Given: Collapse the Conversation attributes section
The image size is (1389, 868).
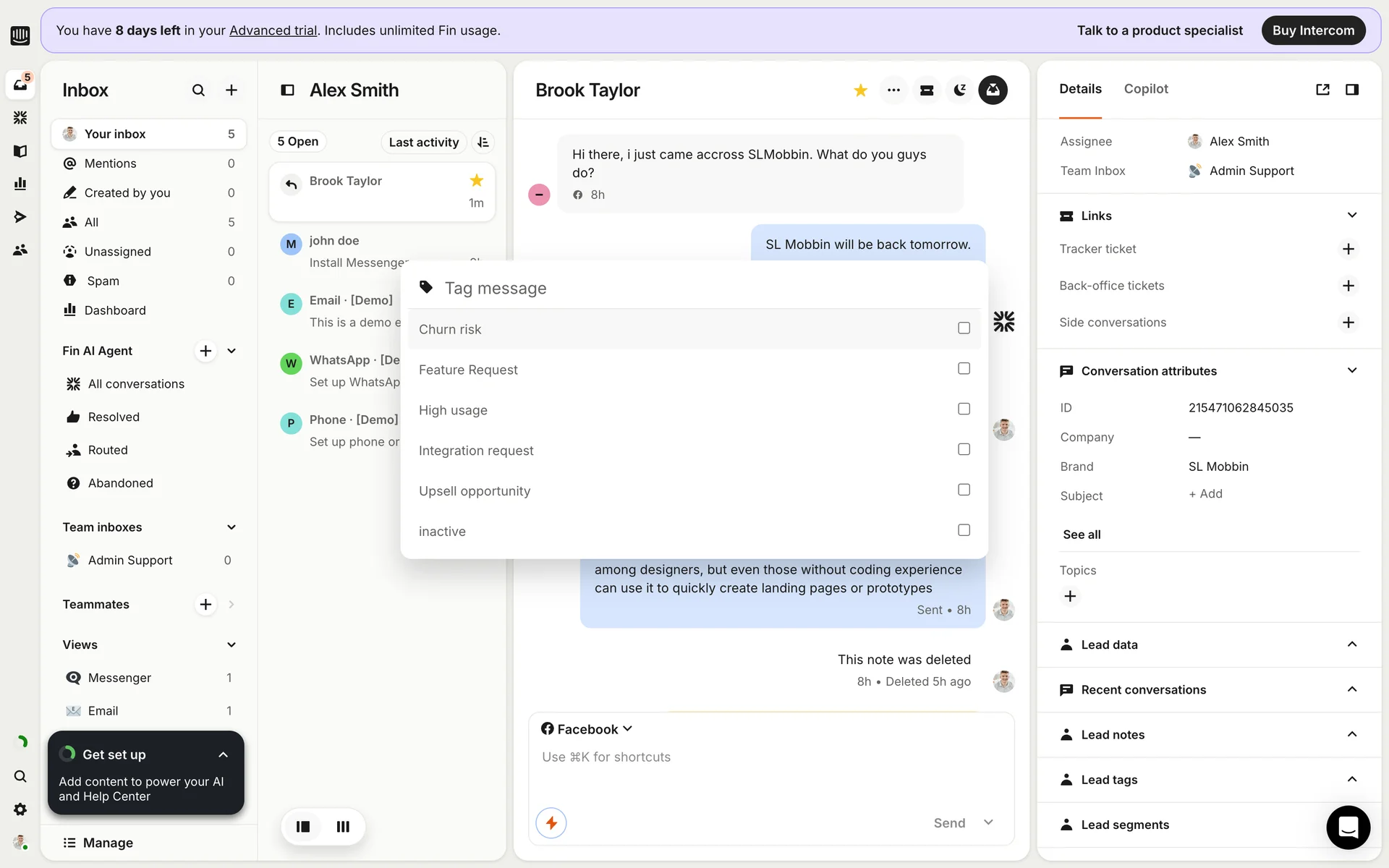Looking at the screenshot, I should coord(1351,370).
